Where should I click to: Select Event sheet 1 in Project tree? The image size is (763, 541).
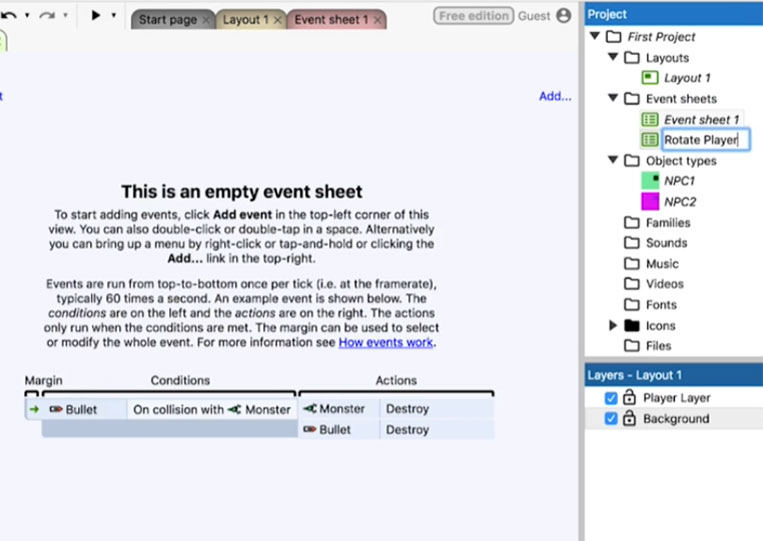click(x=702, y=120)
